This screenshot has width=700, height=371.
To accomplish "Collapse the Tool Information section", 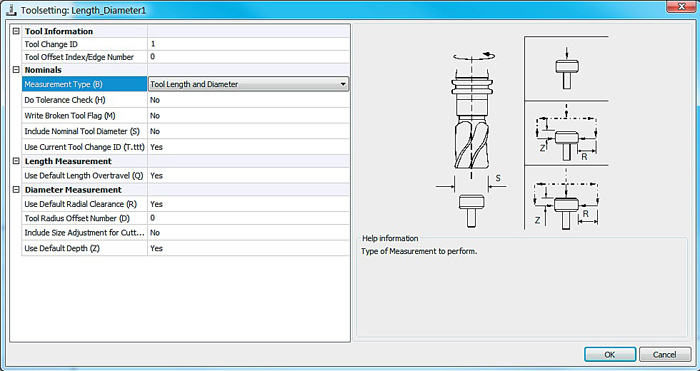I will [x=16, y=31].
